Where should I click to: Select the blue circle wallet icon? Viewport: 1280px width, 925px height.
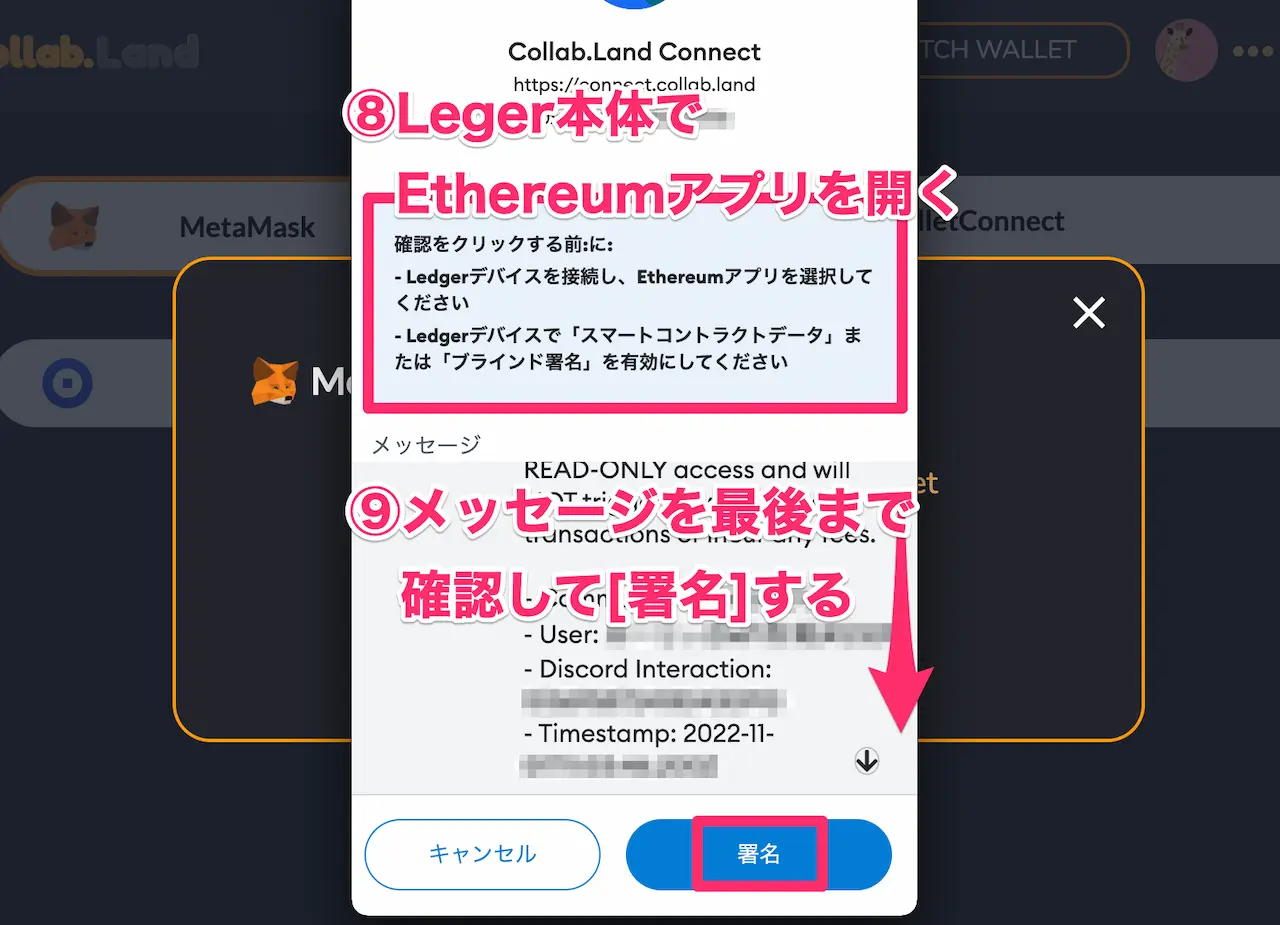click(67, 383)
